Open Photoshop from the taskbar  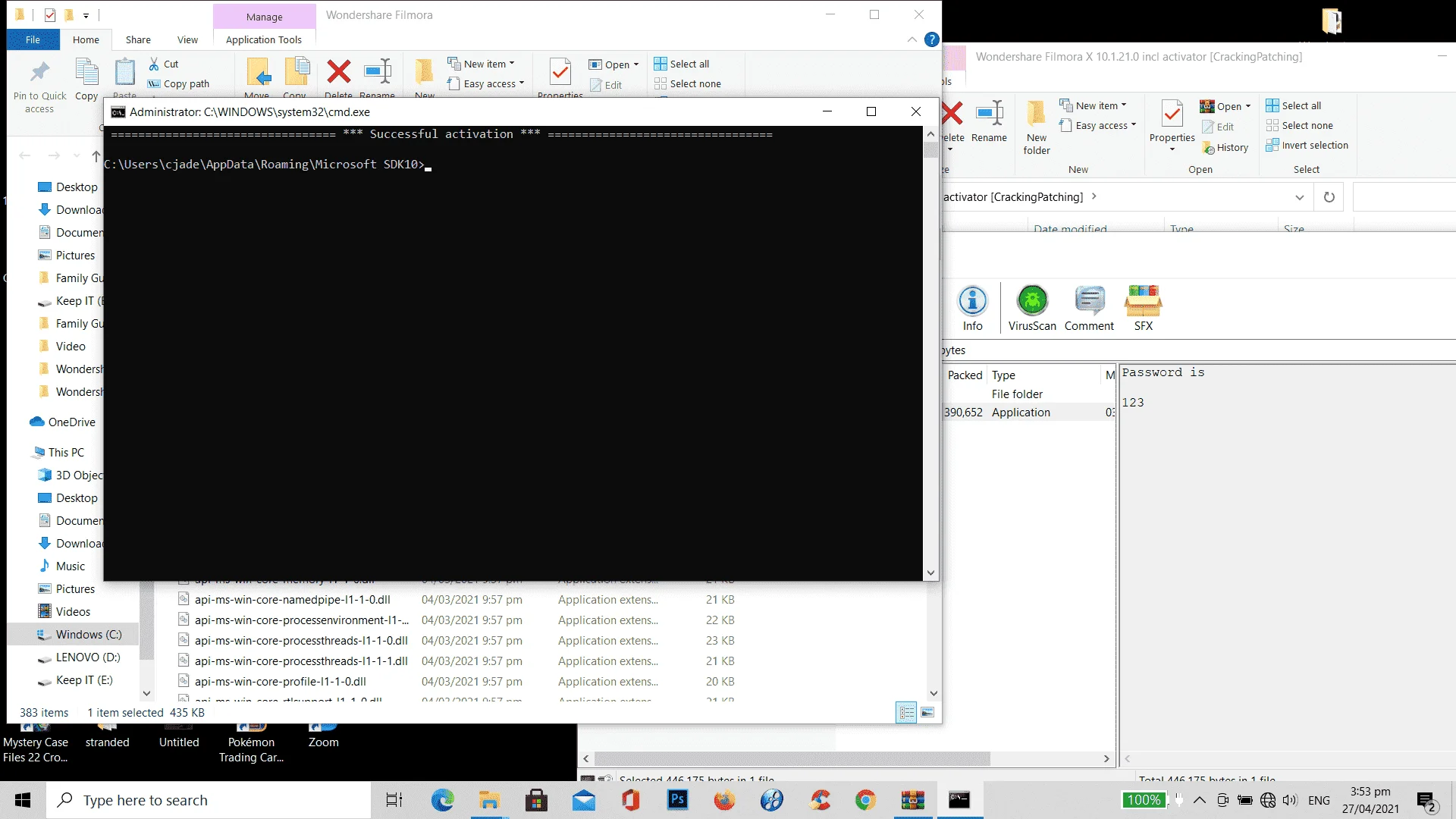[x=677, y=799]
